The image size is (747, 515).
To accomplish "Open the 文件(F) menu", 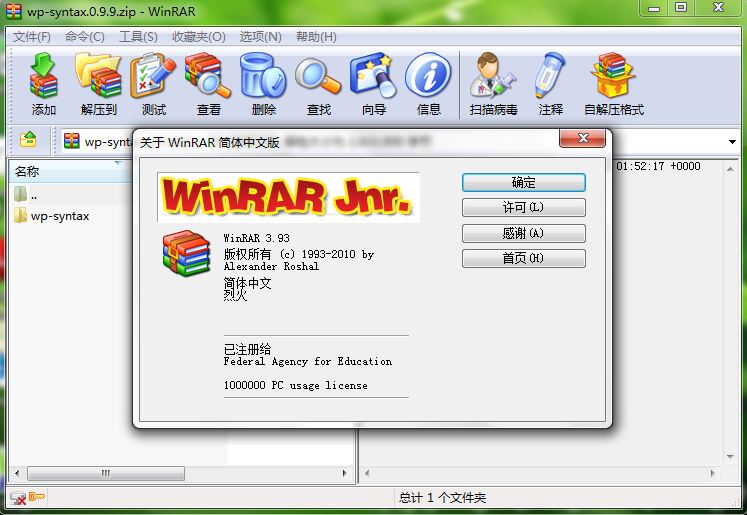I will point(32,37).
